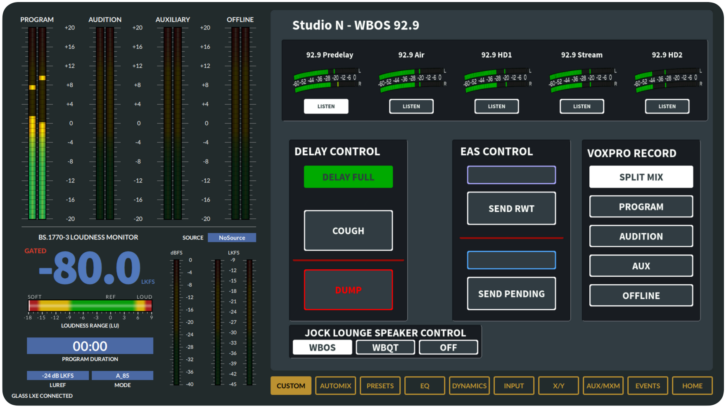
Task: Click the dBFS vertical meter
Action: click(x=176, y=322)
